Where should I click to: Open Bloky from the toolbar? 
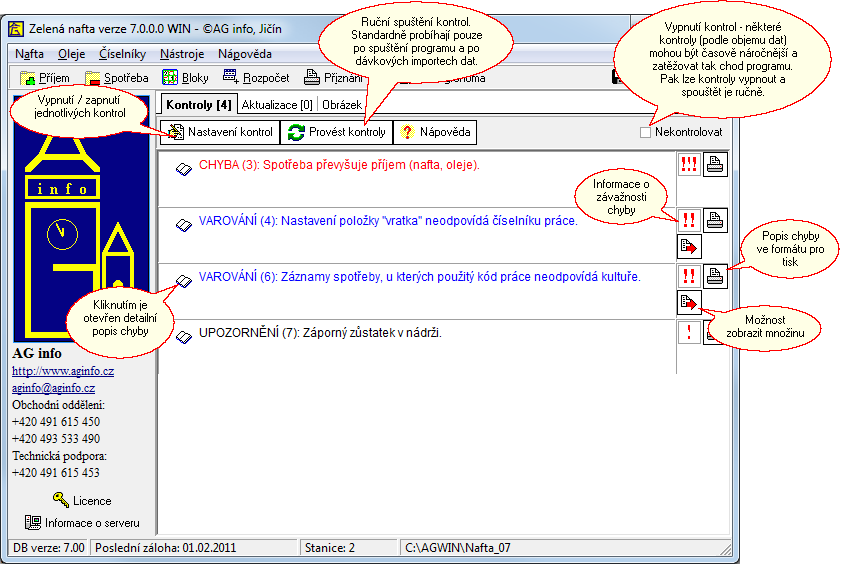point(185,78)
